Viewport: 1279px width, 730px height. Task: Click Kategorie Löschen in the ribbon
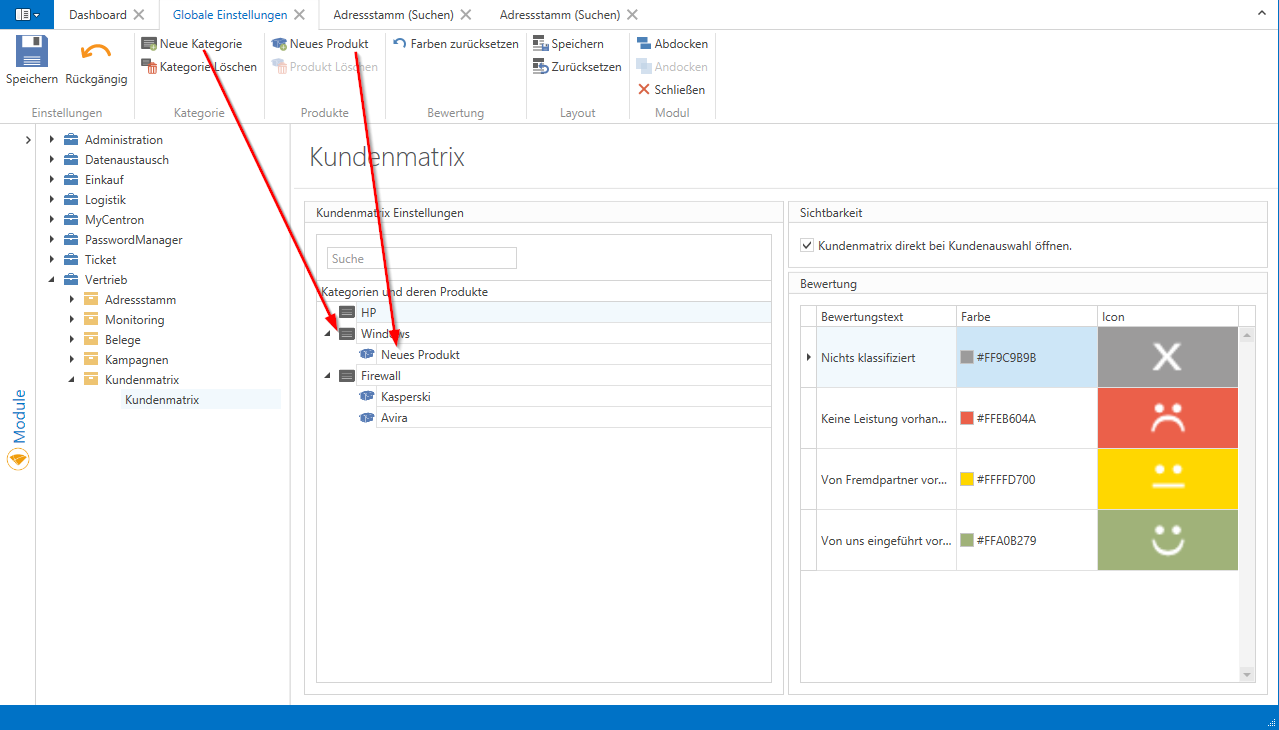pyautogui.click(x=198, y=67)
